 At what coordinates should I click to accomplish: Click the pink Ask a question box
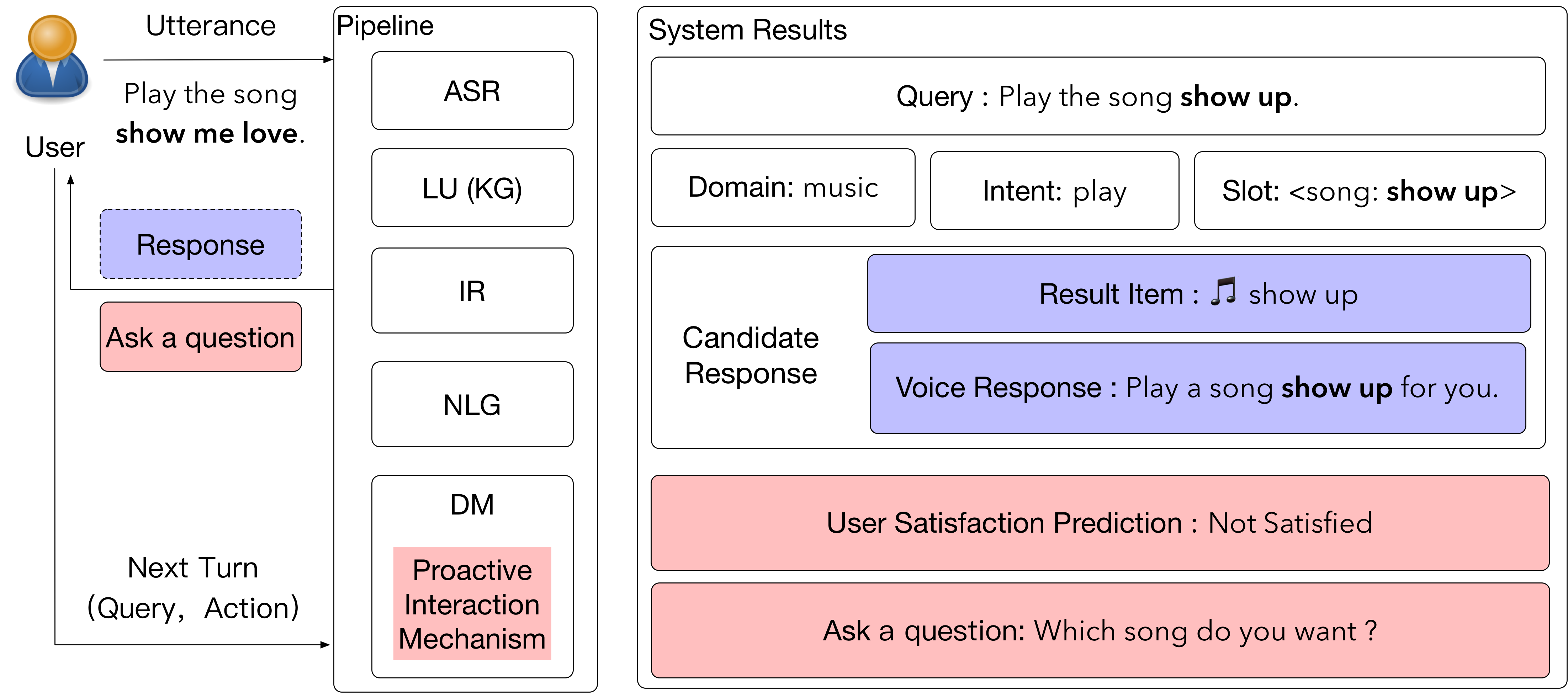(201, 337)
